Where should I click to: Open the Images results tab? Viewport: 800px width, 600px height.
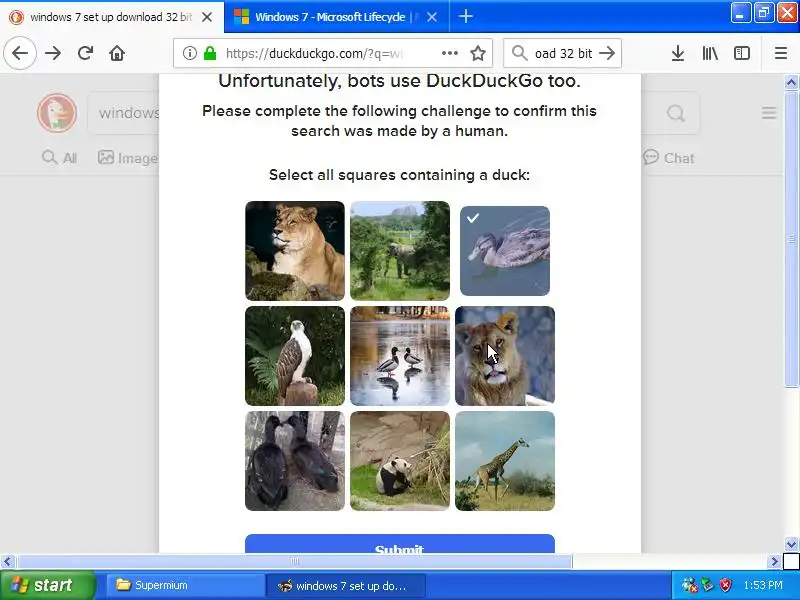[x=128, y=158]
